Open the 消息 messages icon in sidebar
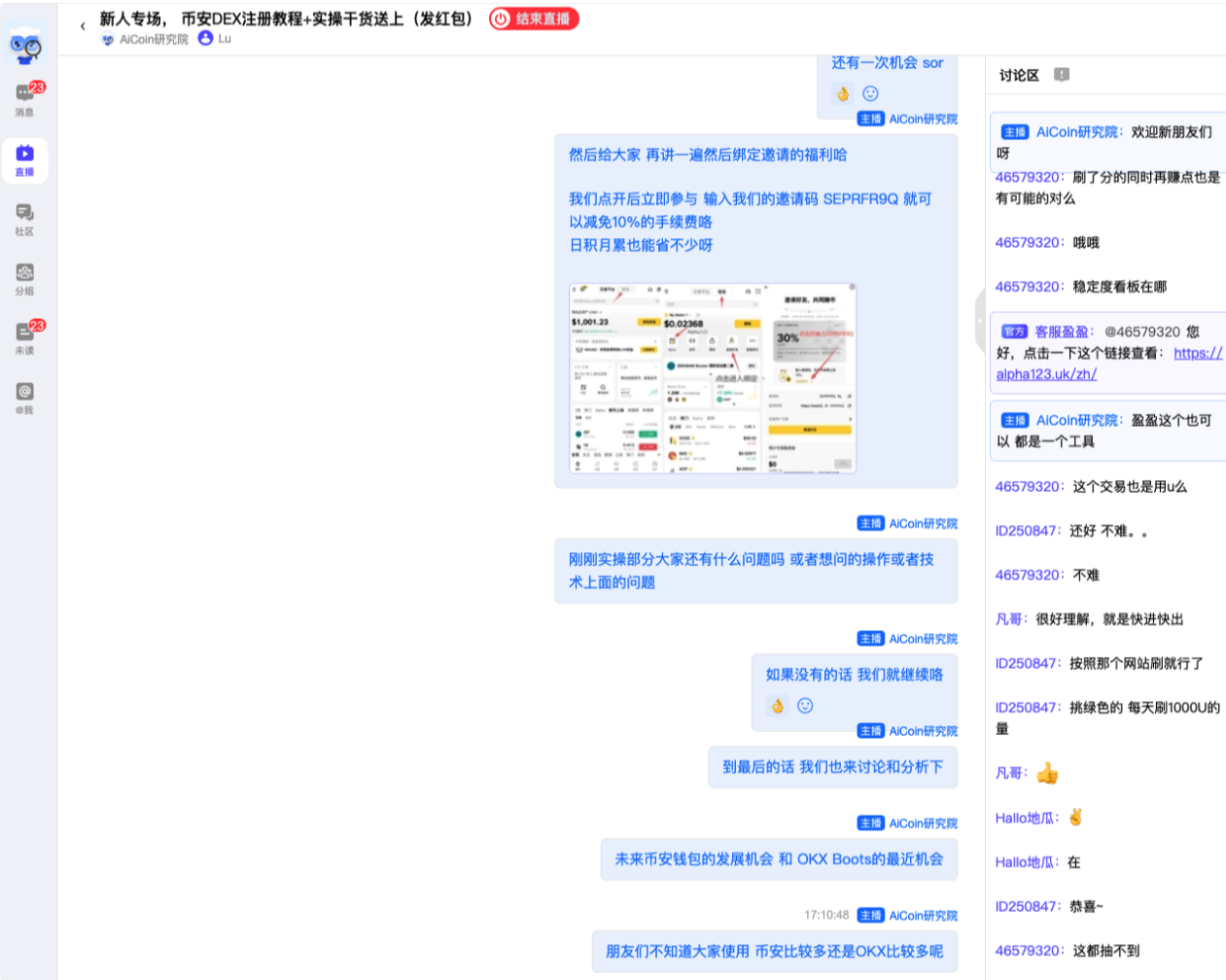The height and width of the screenshot is (980, 1226). tap(25, 98)
